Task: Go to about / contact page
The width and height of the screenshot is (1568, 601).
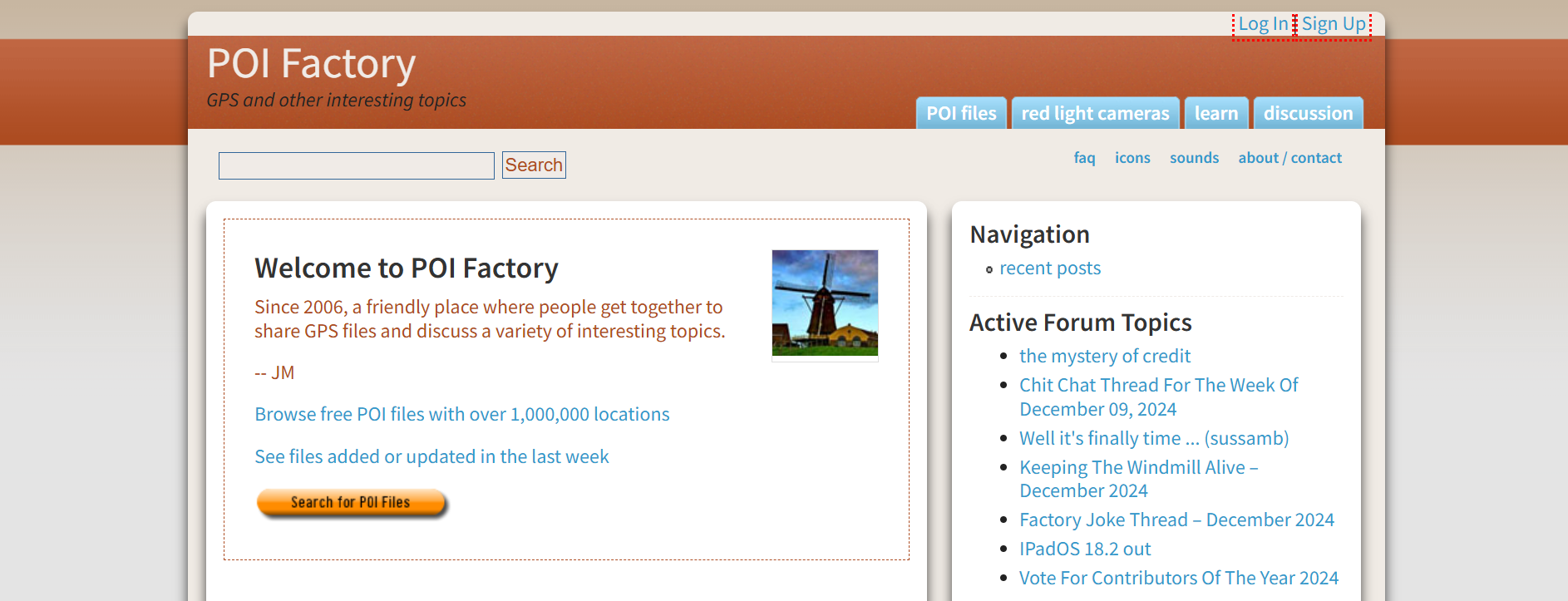Action: coord(1289,158)
